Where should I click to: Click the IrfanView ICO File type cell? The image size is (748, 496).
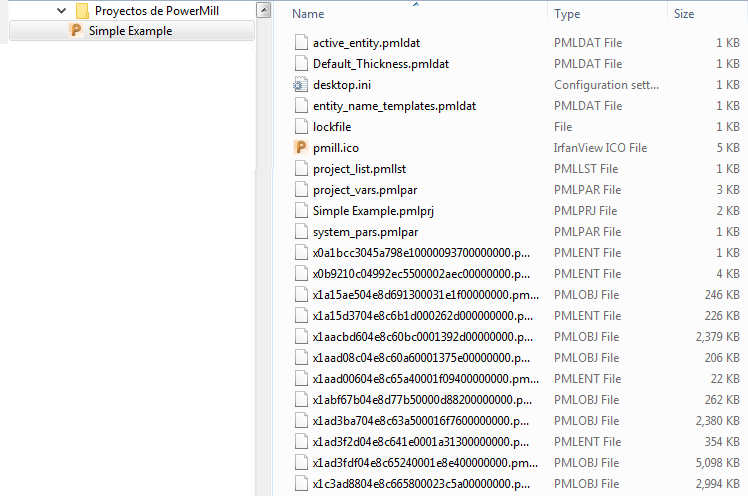[600, 148]
